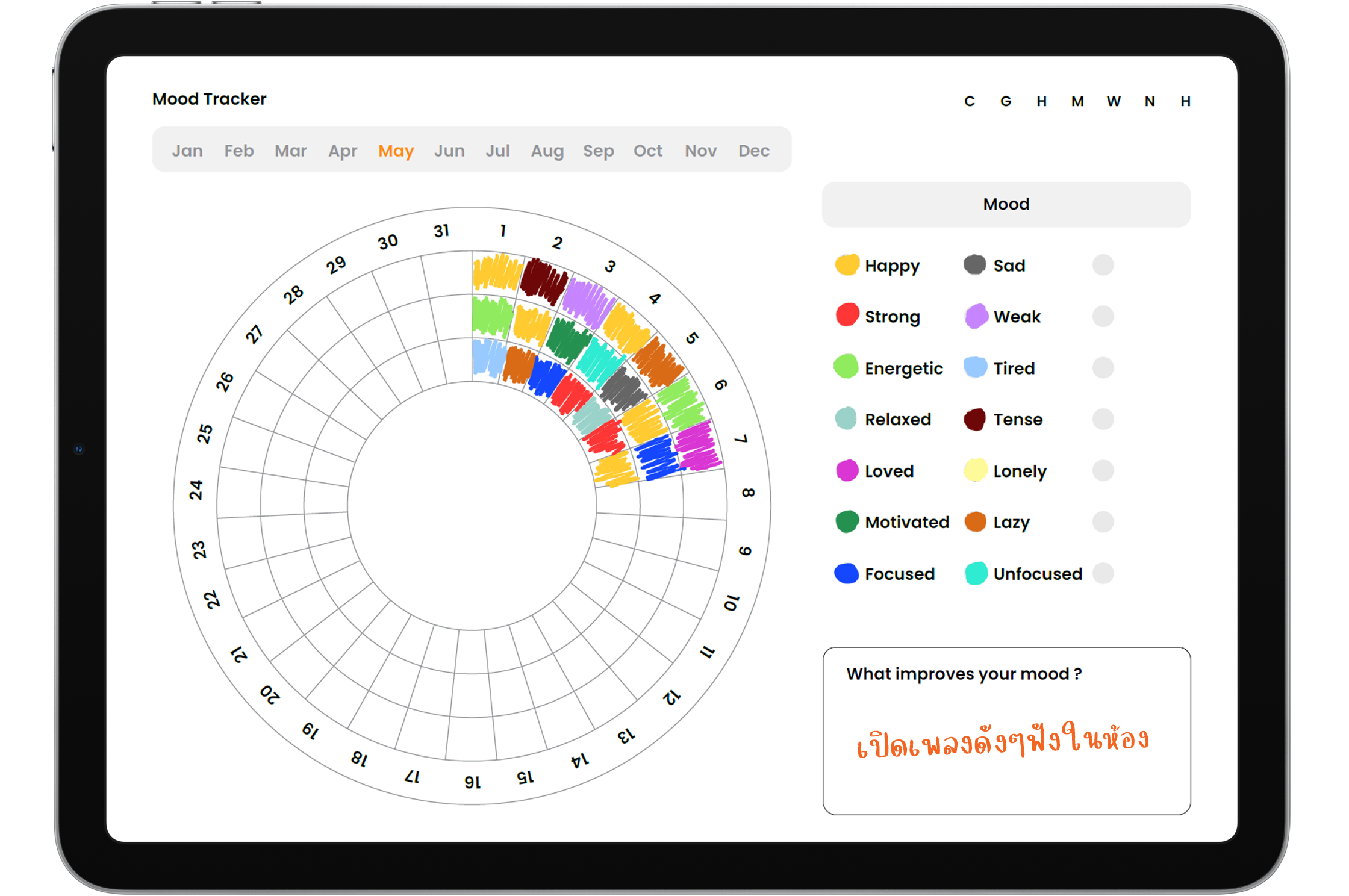
Task: Choose the Energetic green mood blob
Action: point(846,367)
